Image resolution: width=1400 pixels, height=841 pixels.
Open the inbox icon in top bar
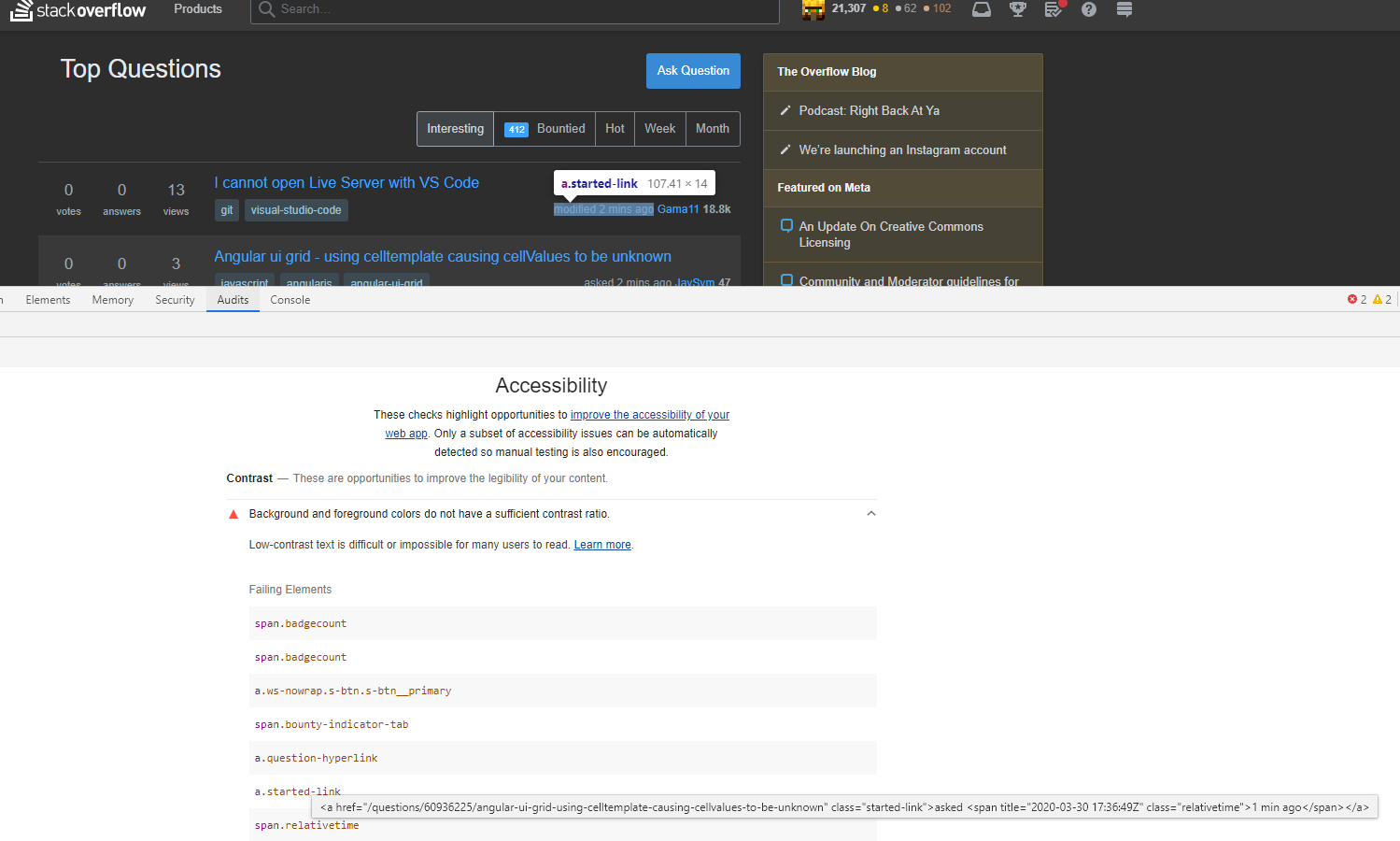point(981,9)
